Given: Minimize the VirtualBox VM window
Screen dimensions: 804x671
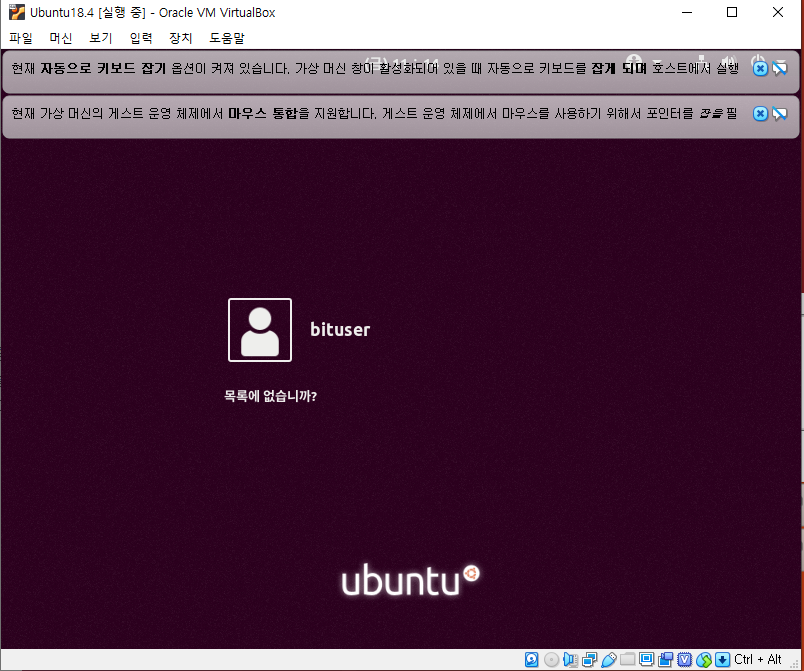Looking at the screenshot, I should (687, 12).
